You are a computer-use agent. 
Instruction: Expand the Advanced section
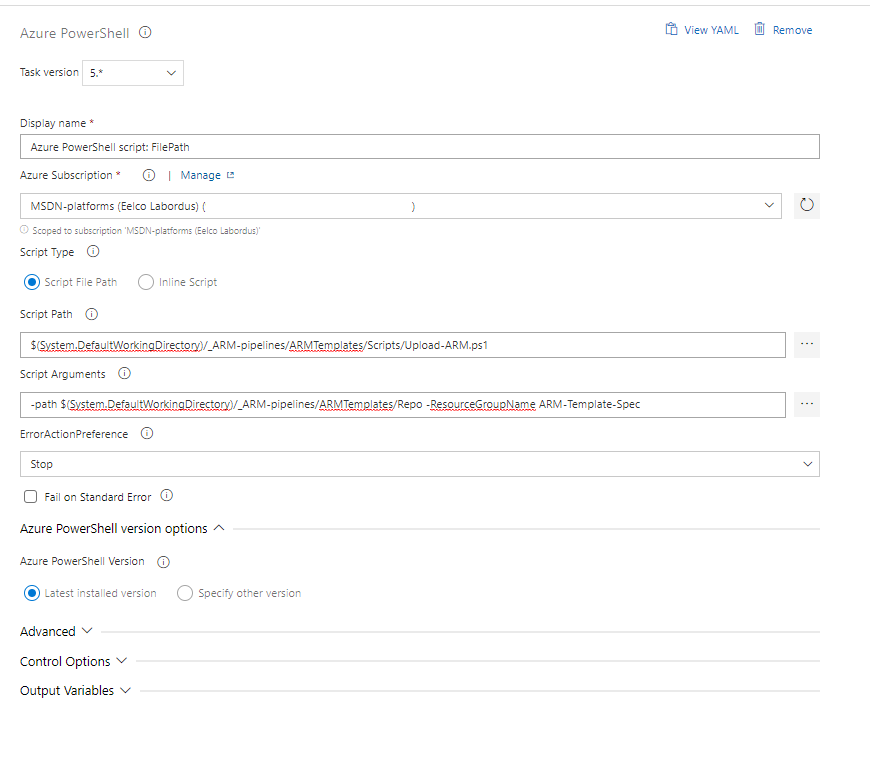pyautogui.click(x=56, y=632)
